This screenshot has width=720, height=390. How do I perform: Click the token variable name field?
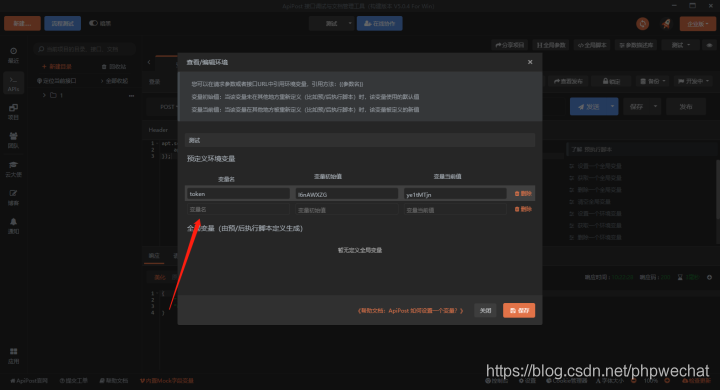tap(238, 194)
